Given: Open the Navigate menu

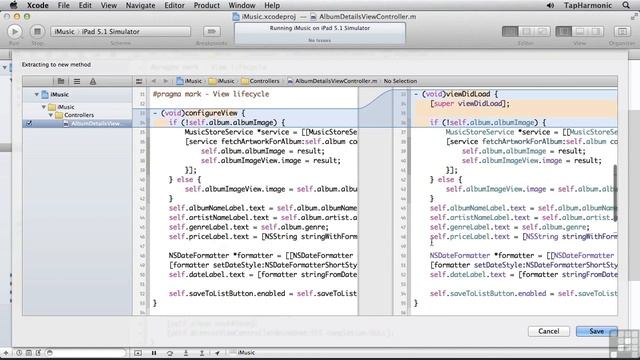Looking at the screenshot, I should coord(140,5).
